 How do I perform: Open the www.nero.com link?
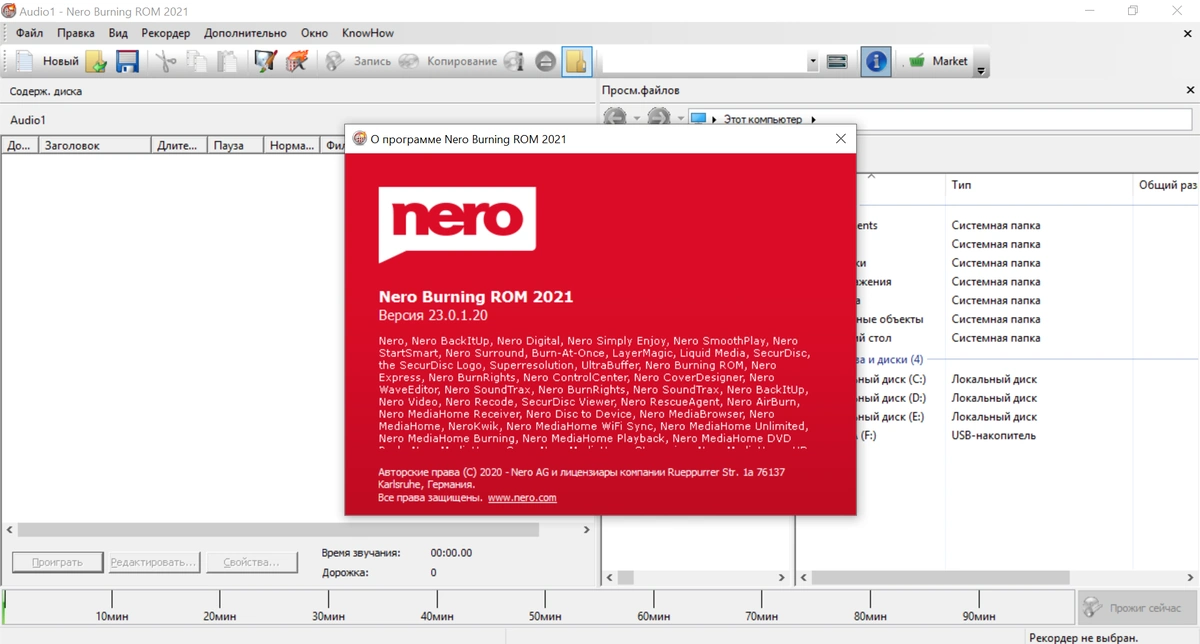pyautogui.click(x=522, y=497)
